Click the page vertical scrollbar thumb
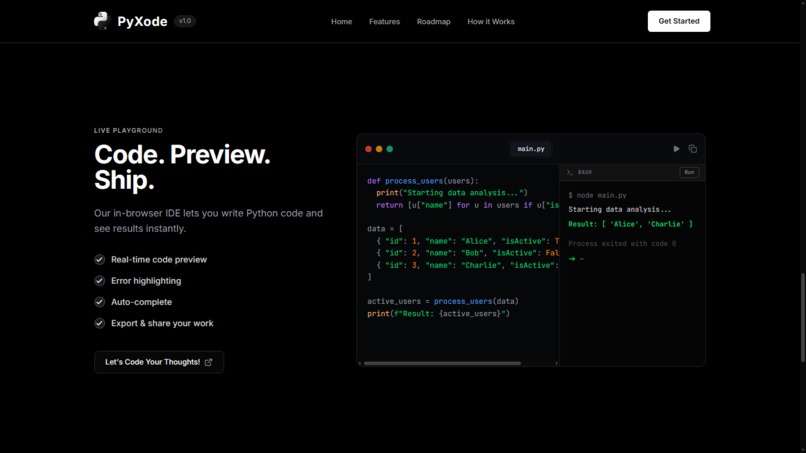 point(802,318)
